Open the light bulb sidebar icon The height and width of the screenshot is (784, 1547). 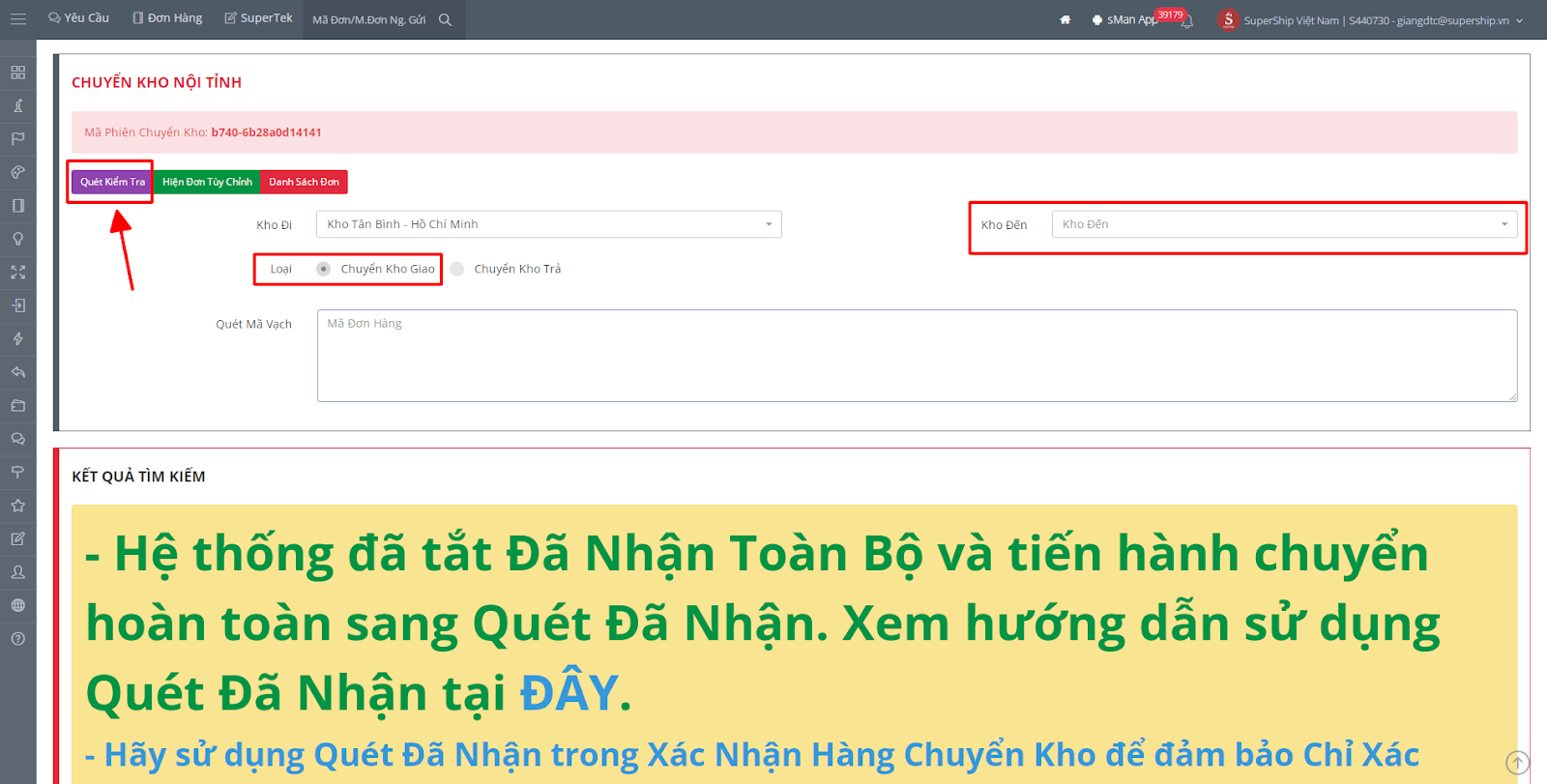17,239
